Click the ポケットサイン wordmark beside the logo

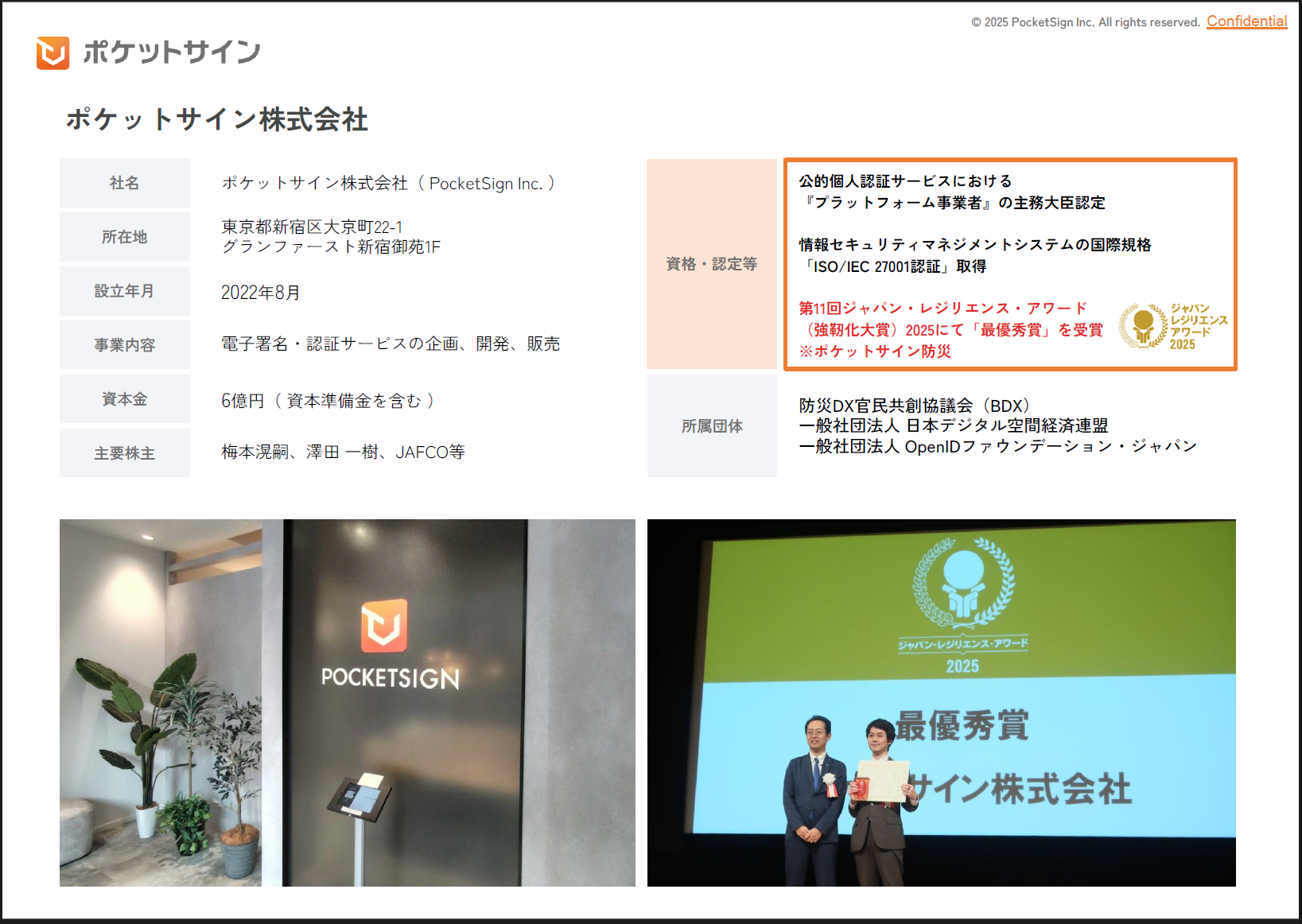pyautogui.click(x=171, y=52)
